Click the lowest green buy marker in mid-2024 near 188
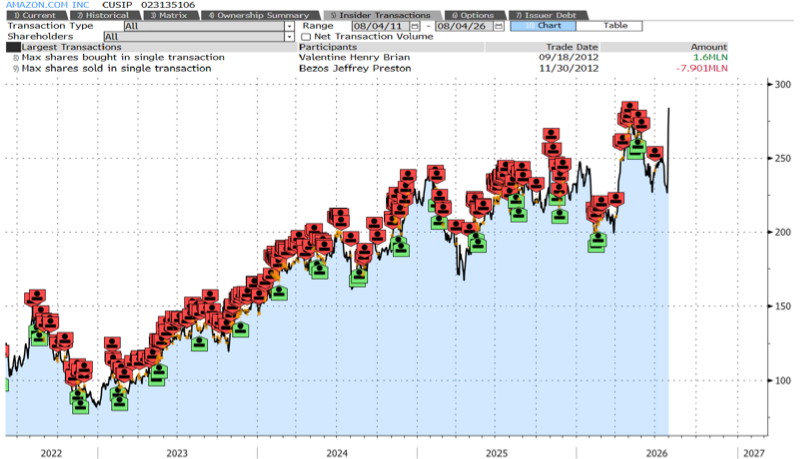Image resolution: width=800 pixels, height=459 pixels. pos(401,249)
